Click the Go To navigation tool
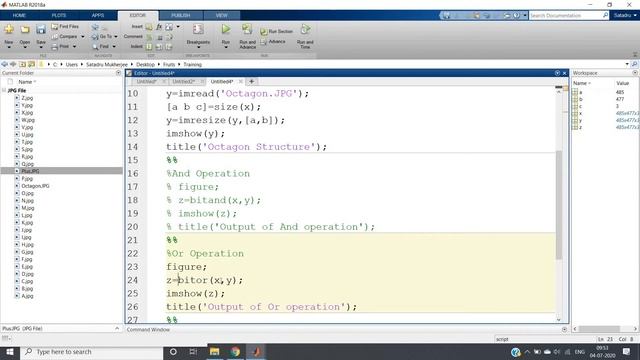Screen dimensions: 640x360 coord(102,37)
